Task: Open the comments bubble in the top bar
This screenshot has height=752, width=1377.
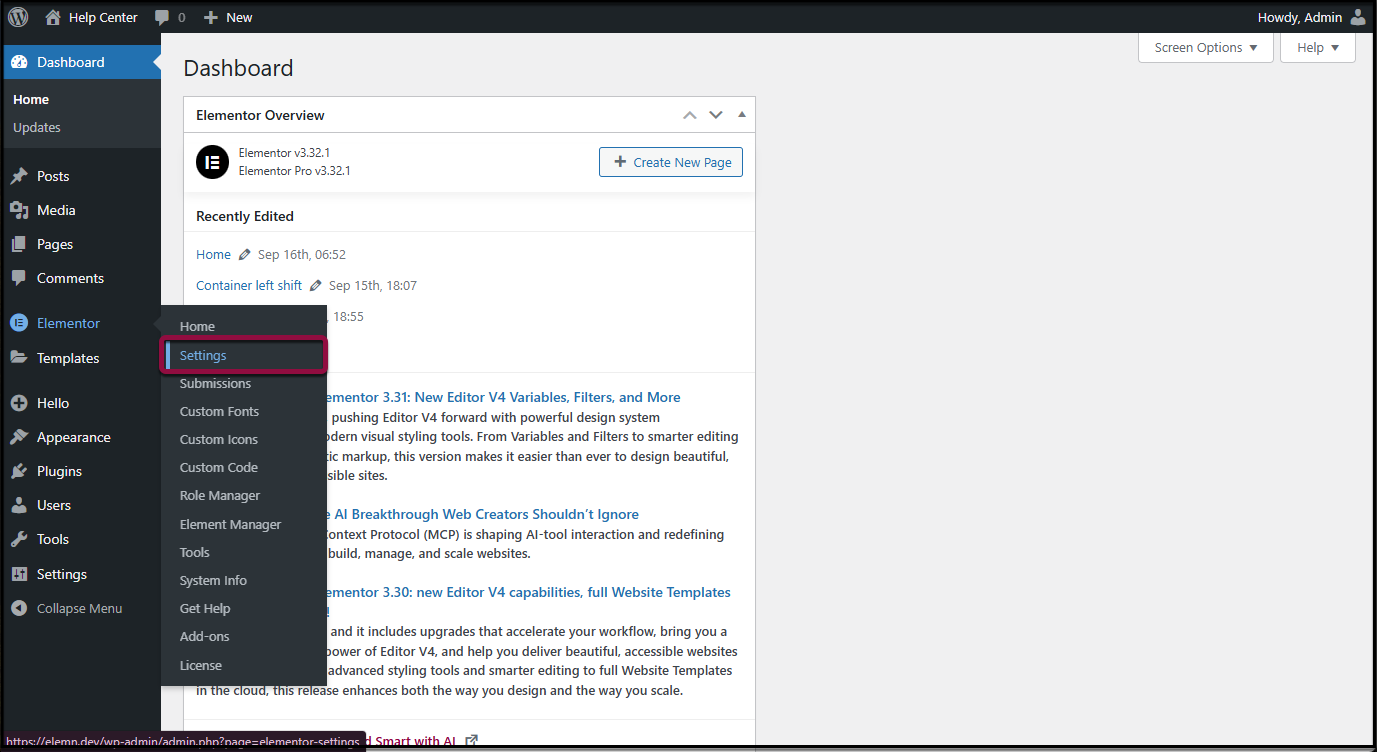Action: click(x=160, y=17)
